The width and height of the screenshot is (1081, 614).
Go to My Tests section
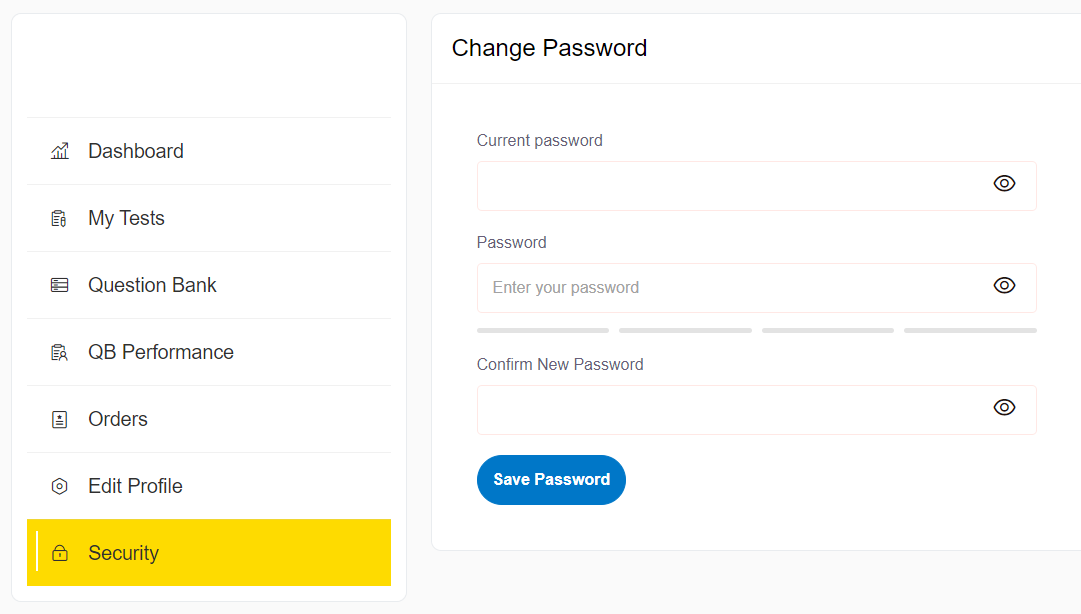point(126,218)
